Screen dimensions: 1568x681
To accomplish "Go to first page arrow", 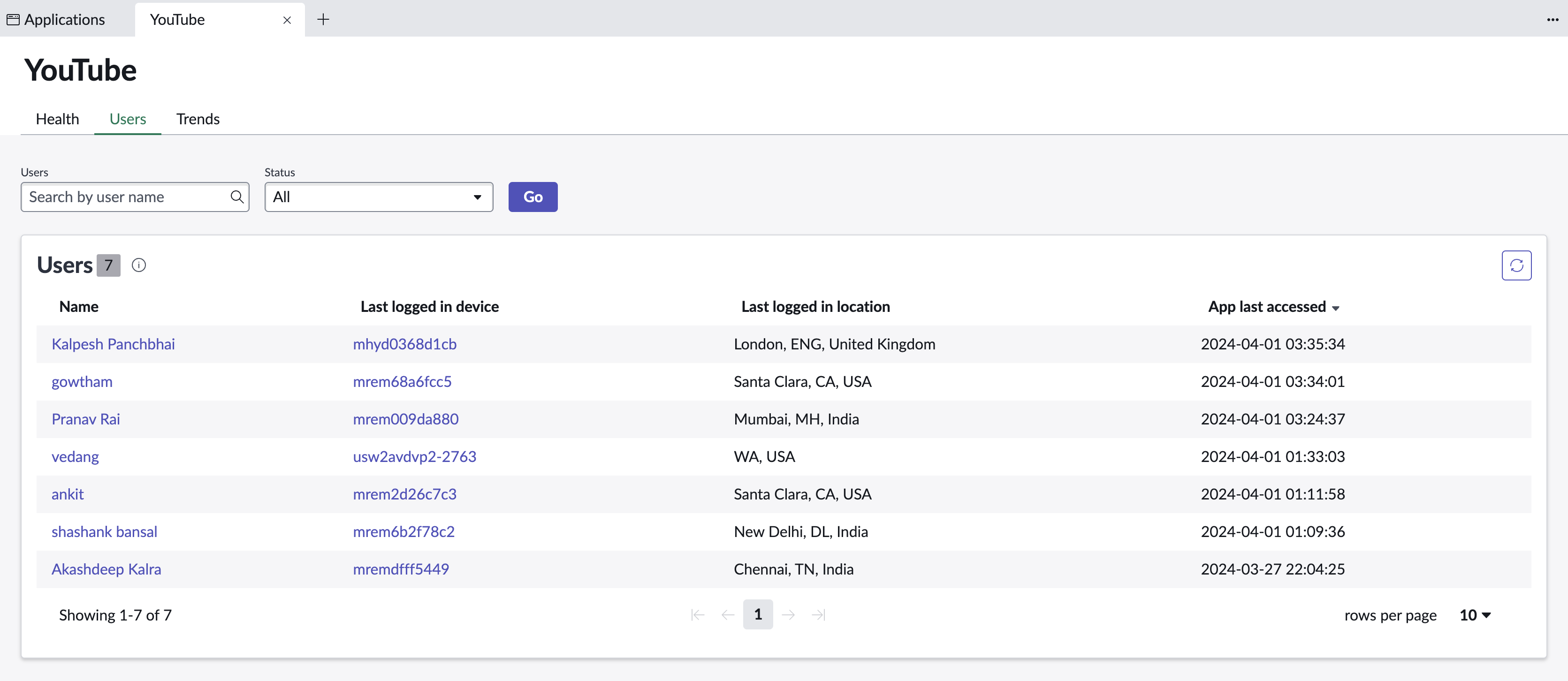I will click(698, 615).
